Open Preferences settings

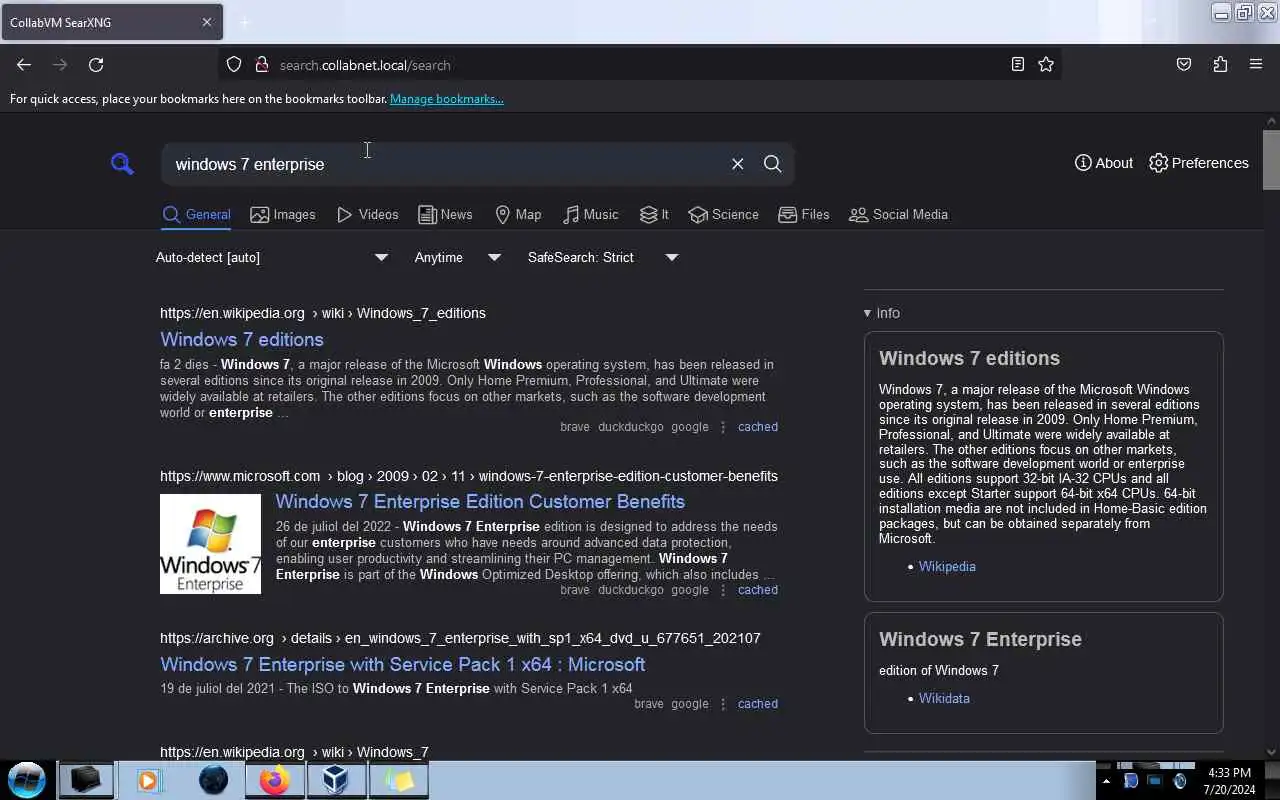[x=1198, y=163]
